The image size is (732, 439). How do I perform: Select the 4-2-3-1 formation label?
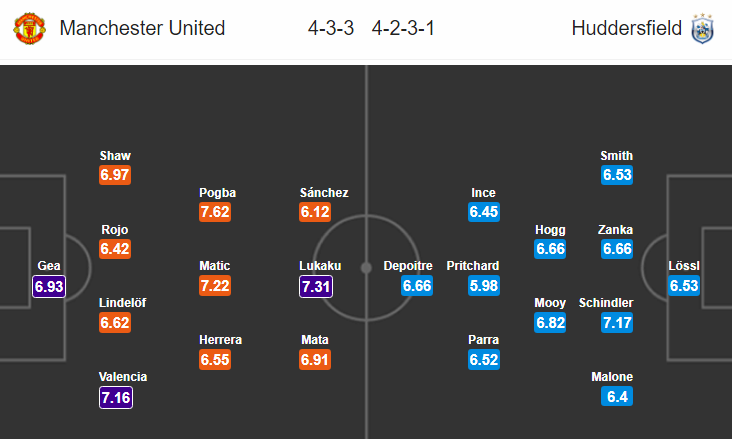(403, 28)
